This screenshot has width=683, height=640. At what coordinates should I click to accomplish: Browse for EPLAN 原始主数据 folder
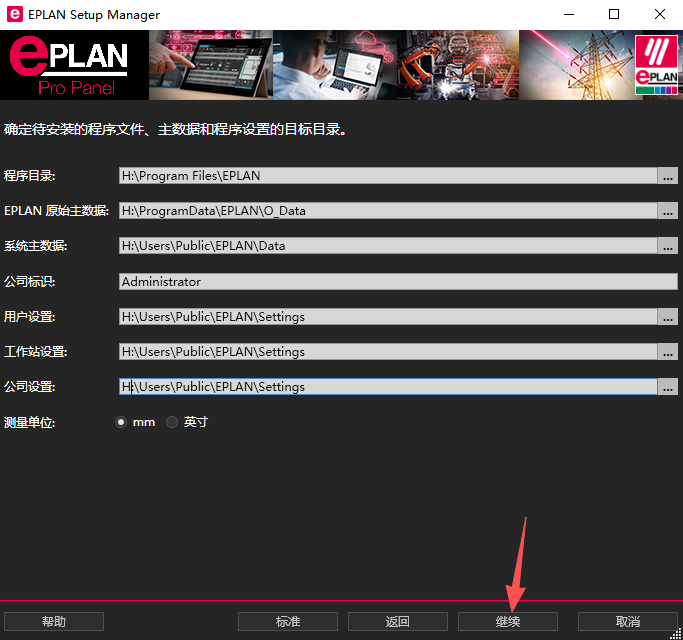667,210
